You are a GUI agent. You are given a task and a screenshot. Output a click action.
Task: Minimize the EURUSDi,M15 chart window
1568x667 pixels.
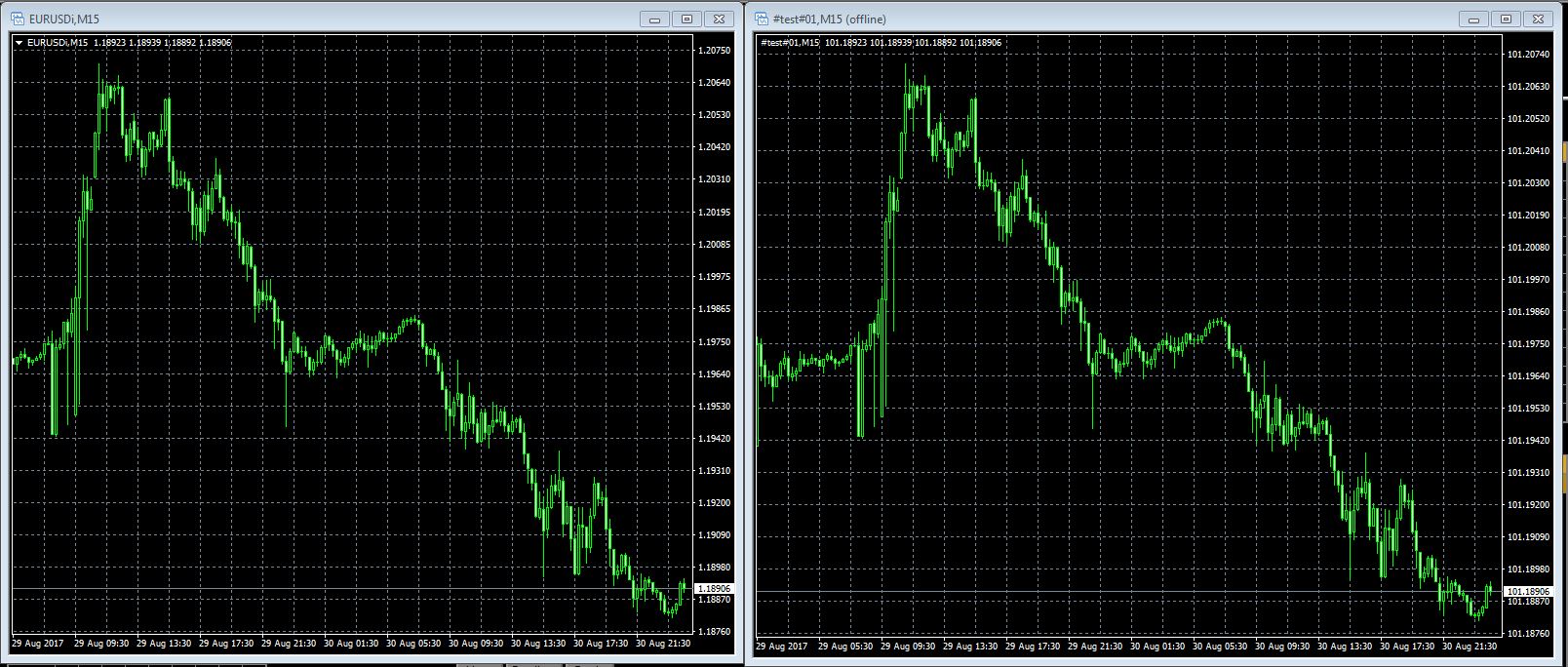point(654,19)
